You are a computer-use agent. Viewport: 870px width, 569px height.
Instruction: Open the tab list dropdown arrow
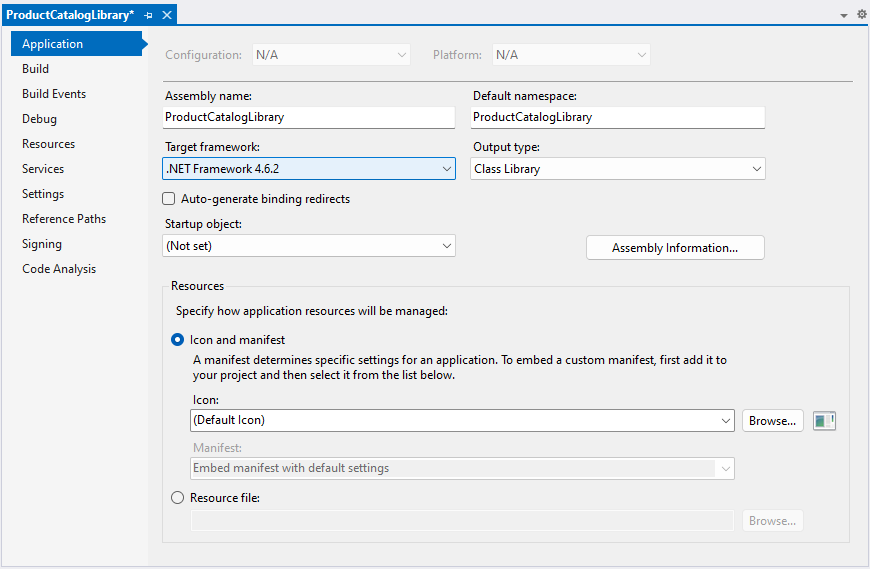click(843, 16)
